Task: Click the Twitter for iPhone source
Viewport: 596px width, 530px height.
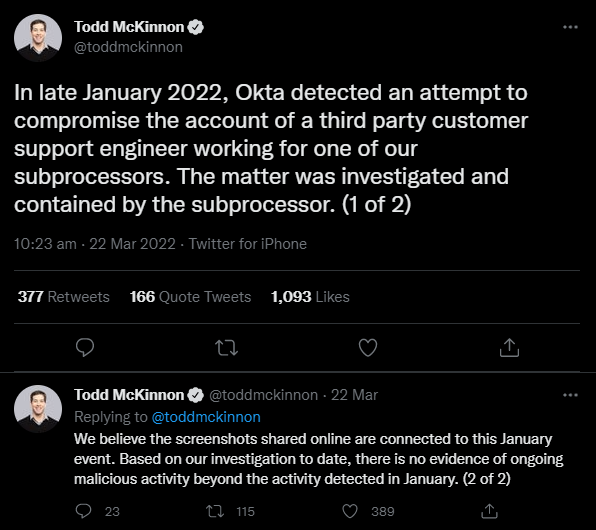Action: pos(247,244)
